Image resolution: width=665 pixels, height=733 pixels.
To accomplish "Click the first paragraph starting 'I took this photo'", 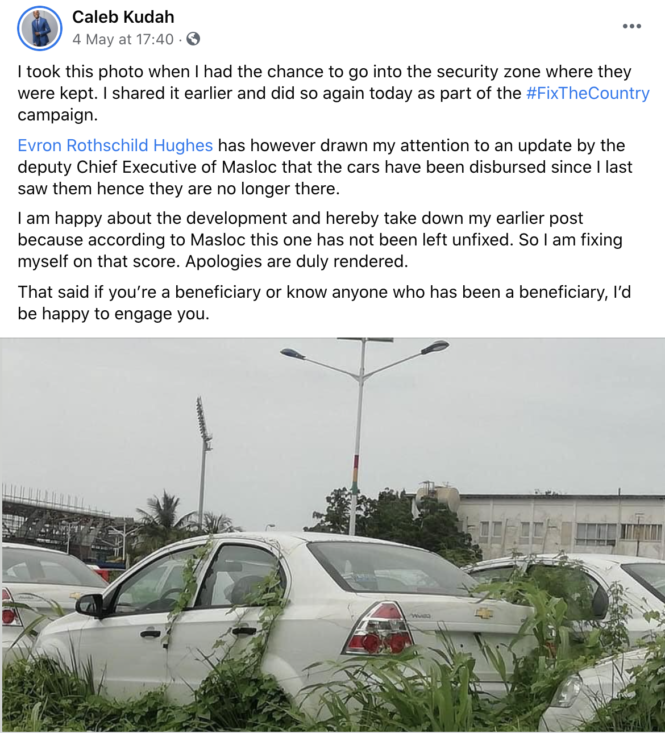I will tap(334, 93).
